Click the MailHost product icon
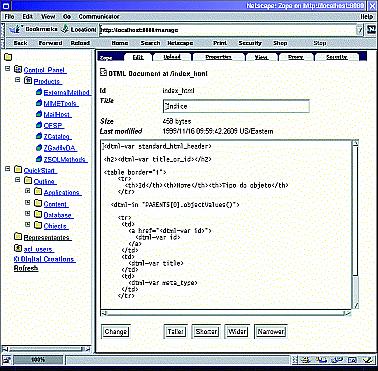The width and height of the screenshot is (378, 371). (x=39, y=114)
